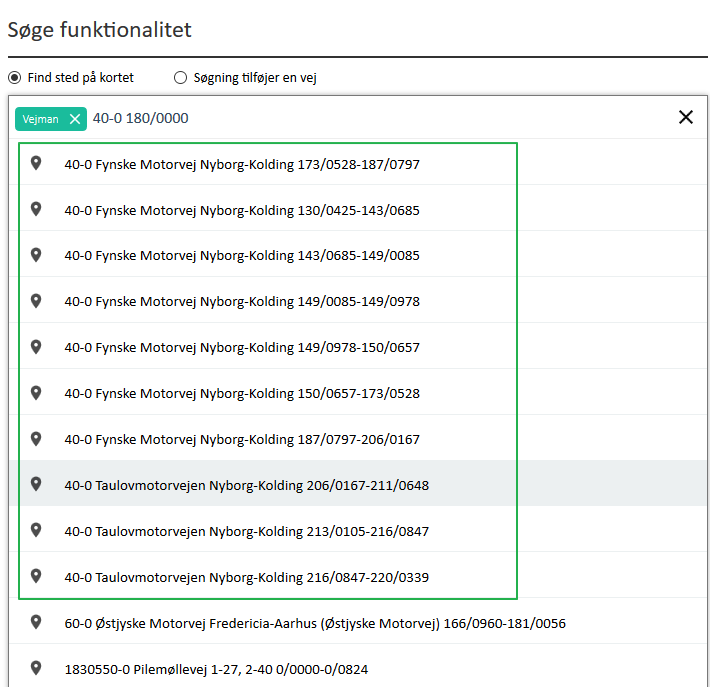
Task: Pick 60-0 Østjyske Motorvej Fredericia-Aarhus result
Action: 315,624
